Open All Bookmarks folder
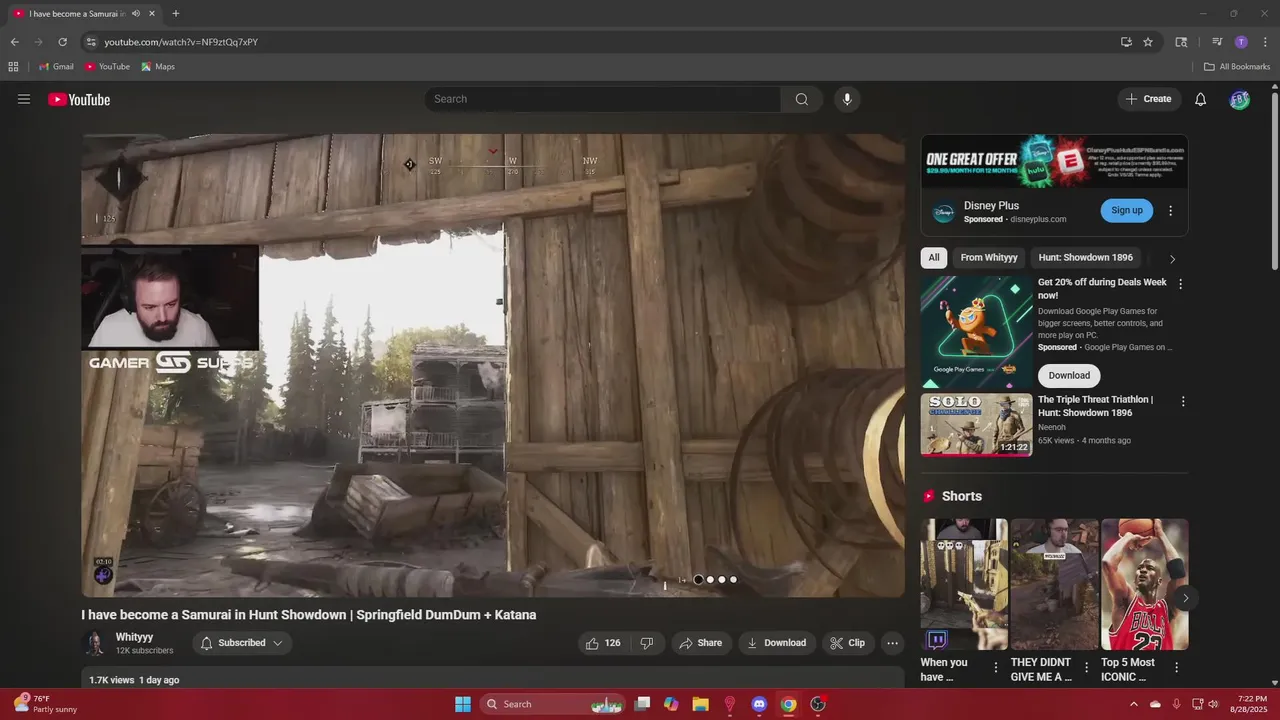1280x720 pixels. 1237,67
